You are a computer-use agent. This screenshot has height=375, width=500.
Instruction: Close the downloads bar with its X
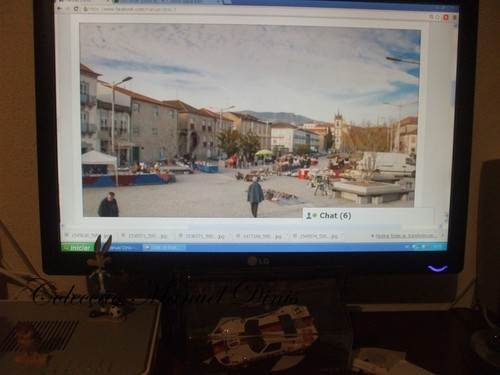point(443,236)
